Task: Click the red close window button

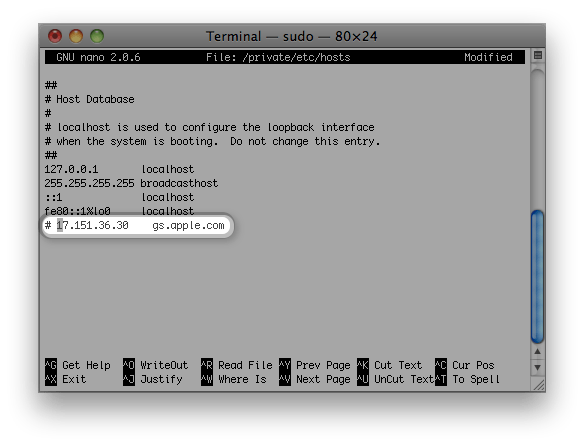Action: tap(55, 36)
